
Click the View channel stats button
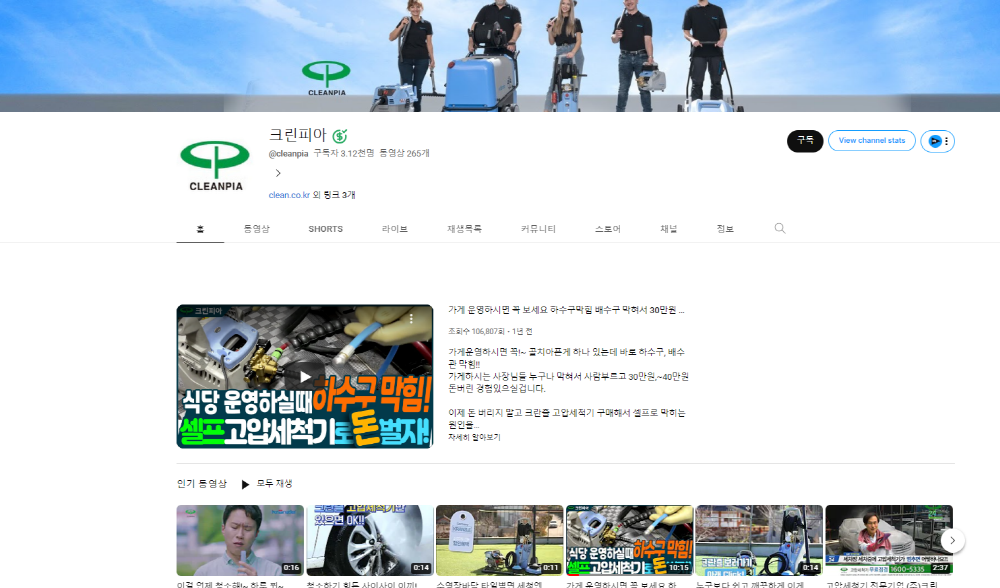pyautogui.click(x=872, y=141)
